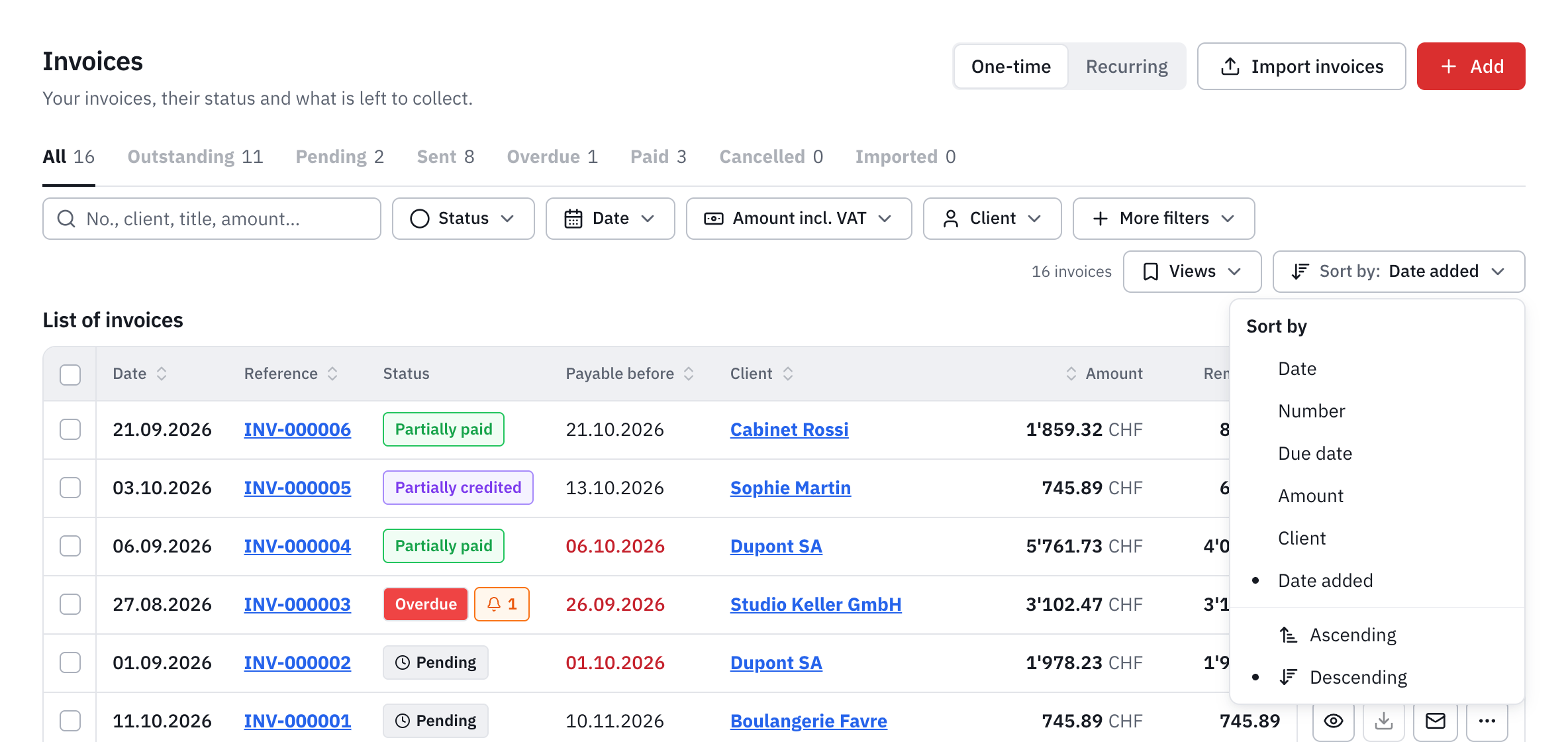
Task: Switch to the Overdue tab
Action: (552, 157)
